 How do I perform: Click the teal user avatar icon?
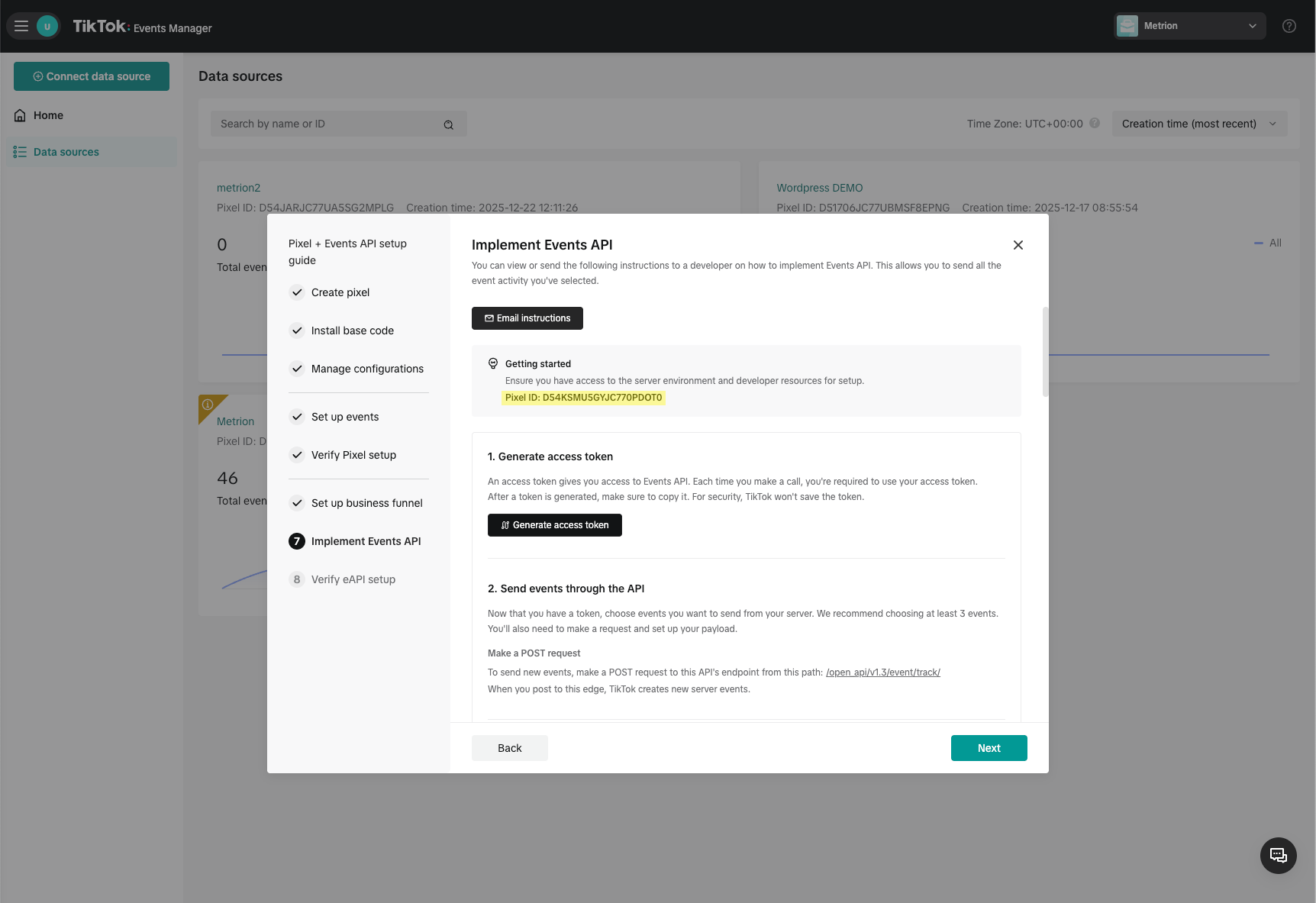pyautogui.click(x=47, y=26)
